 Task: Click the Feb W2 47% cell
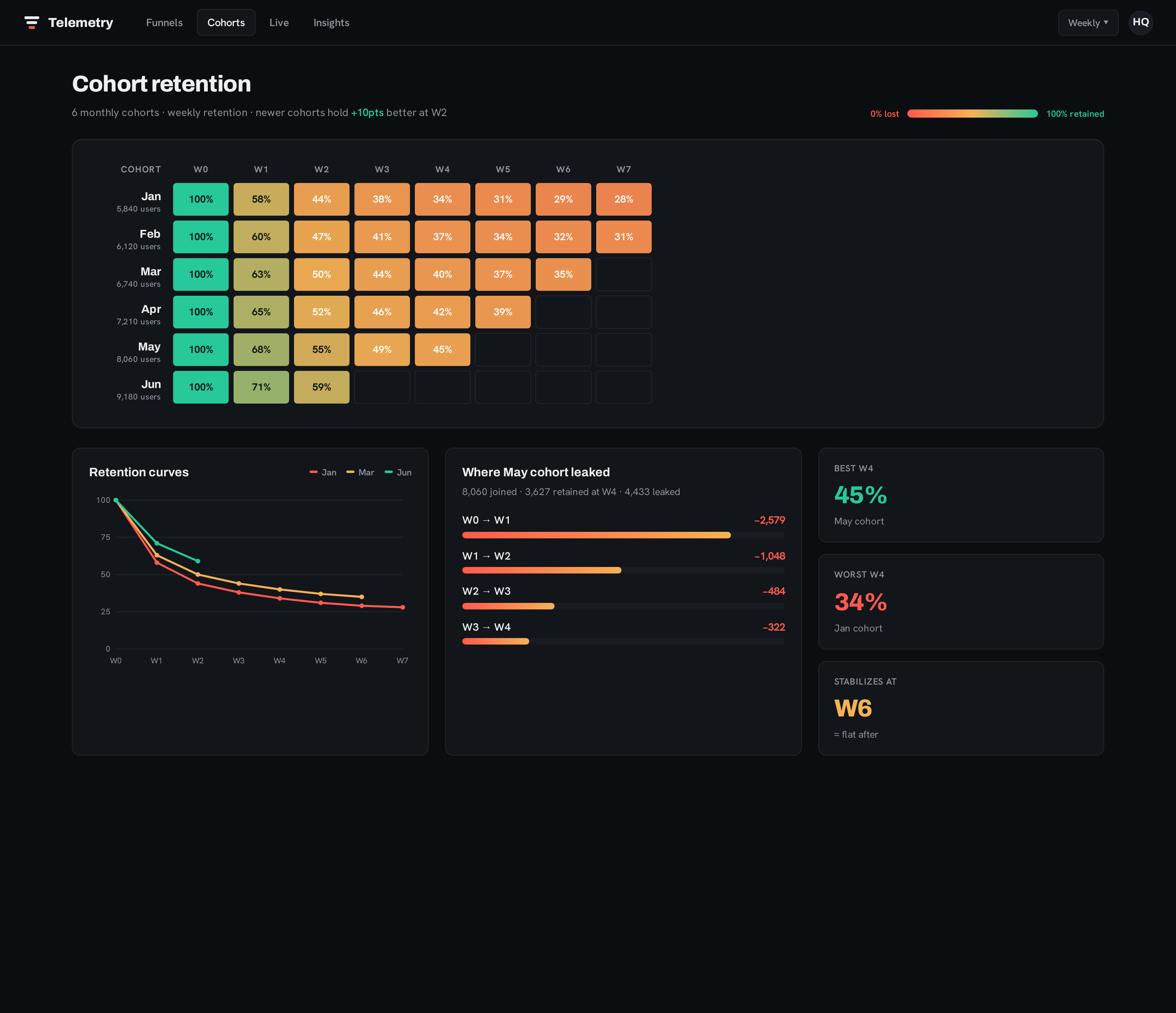[322, 237]
